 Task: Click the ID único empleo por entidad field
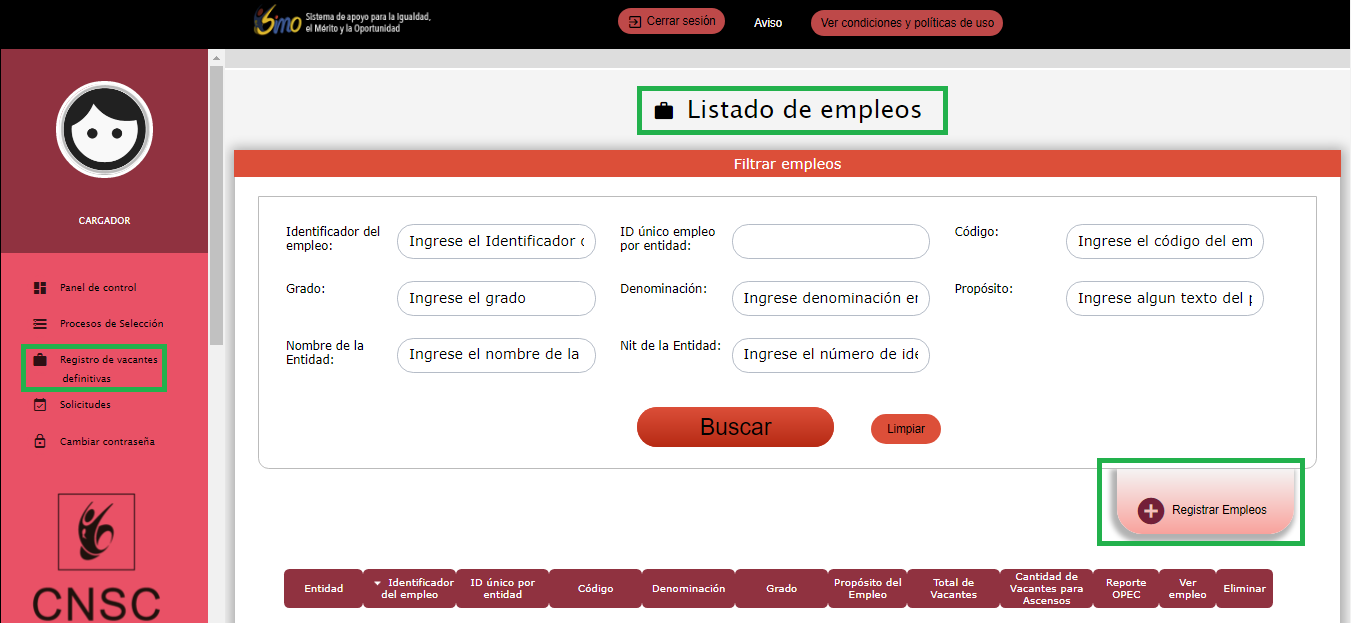coord(830,241)
